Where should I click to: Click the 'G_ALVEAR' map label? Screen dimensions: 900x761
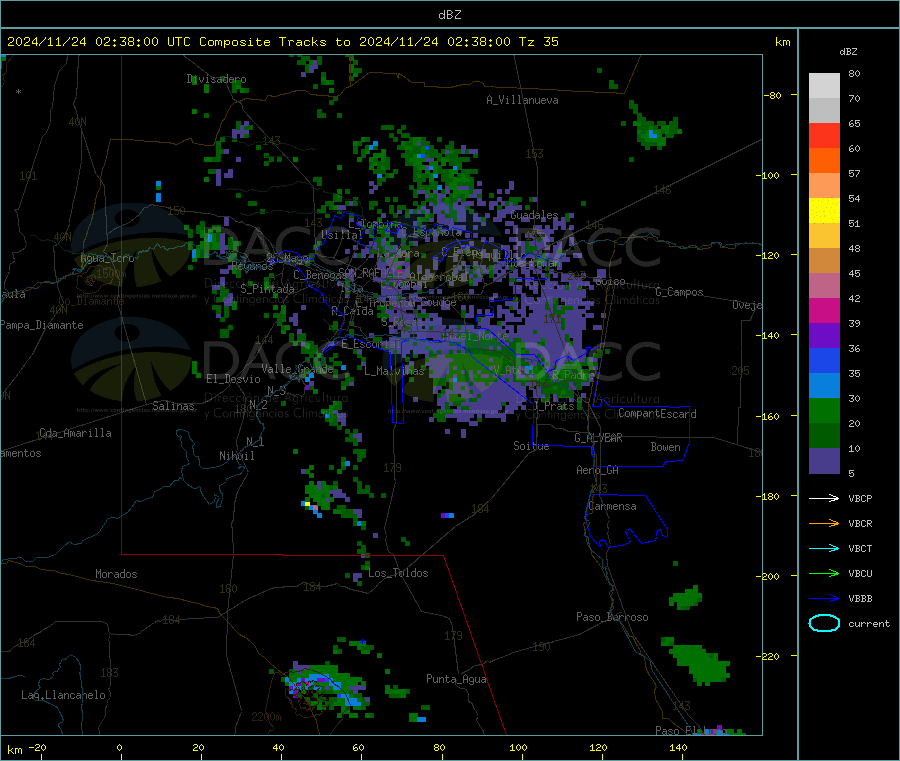(598, 438)
